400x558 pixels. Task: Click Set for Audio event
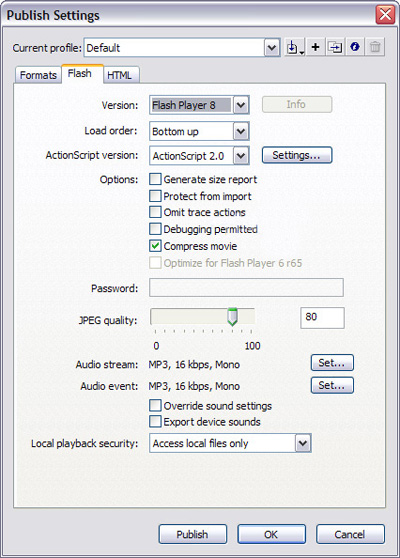click(332, 385)
